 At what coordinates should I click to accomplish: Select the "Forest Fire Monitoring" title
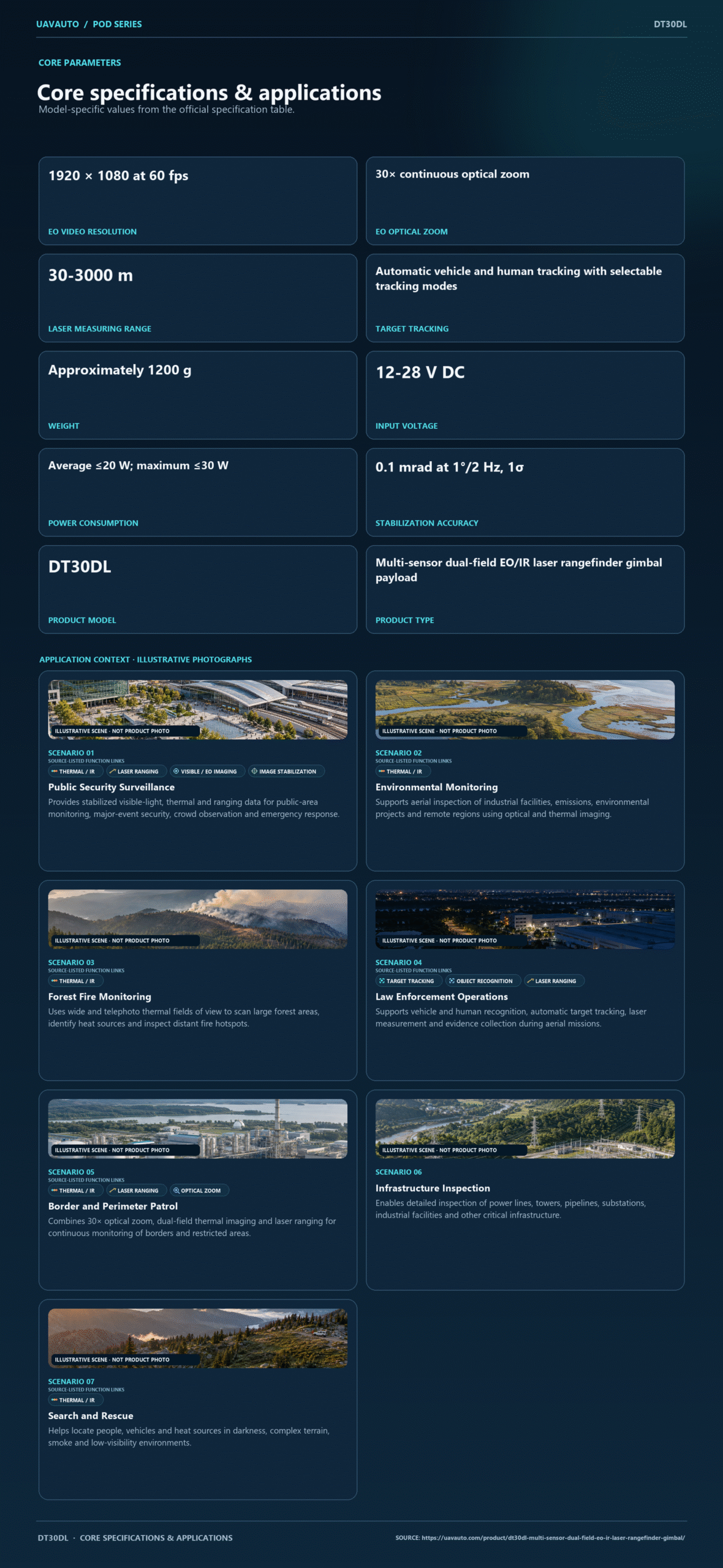[100, 997]
